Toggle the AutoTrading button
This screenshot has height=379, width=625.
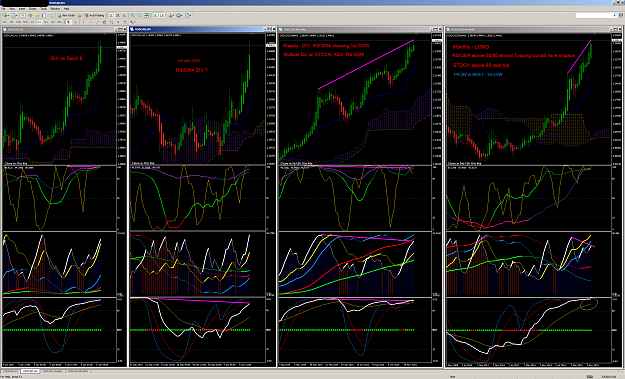tap(94, 16)
